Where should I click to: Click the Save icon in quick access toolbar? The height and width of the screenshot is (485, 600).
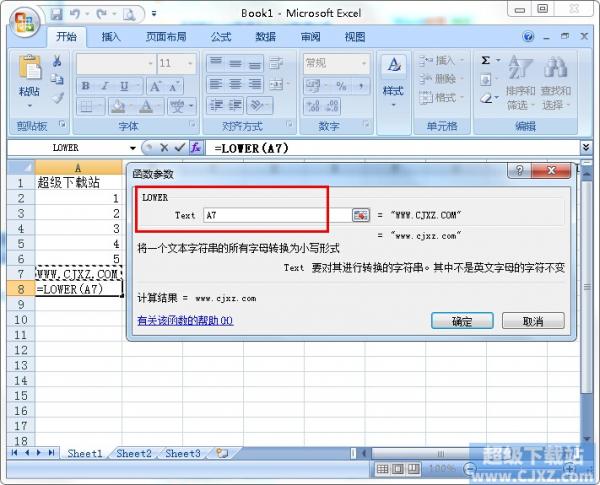tap(56, 14)
